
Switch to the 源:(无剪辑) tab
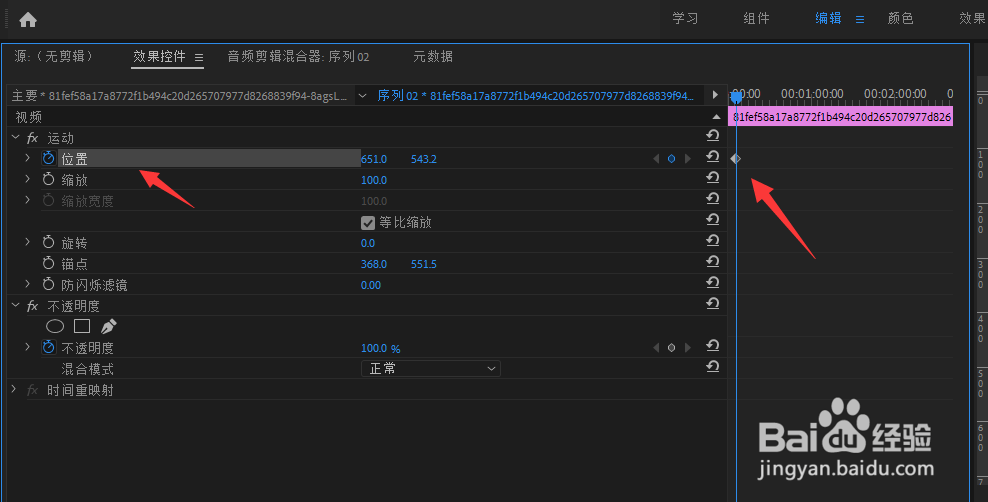tap(54, 57)
